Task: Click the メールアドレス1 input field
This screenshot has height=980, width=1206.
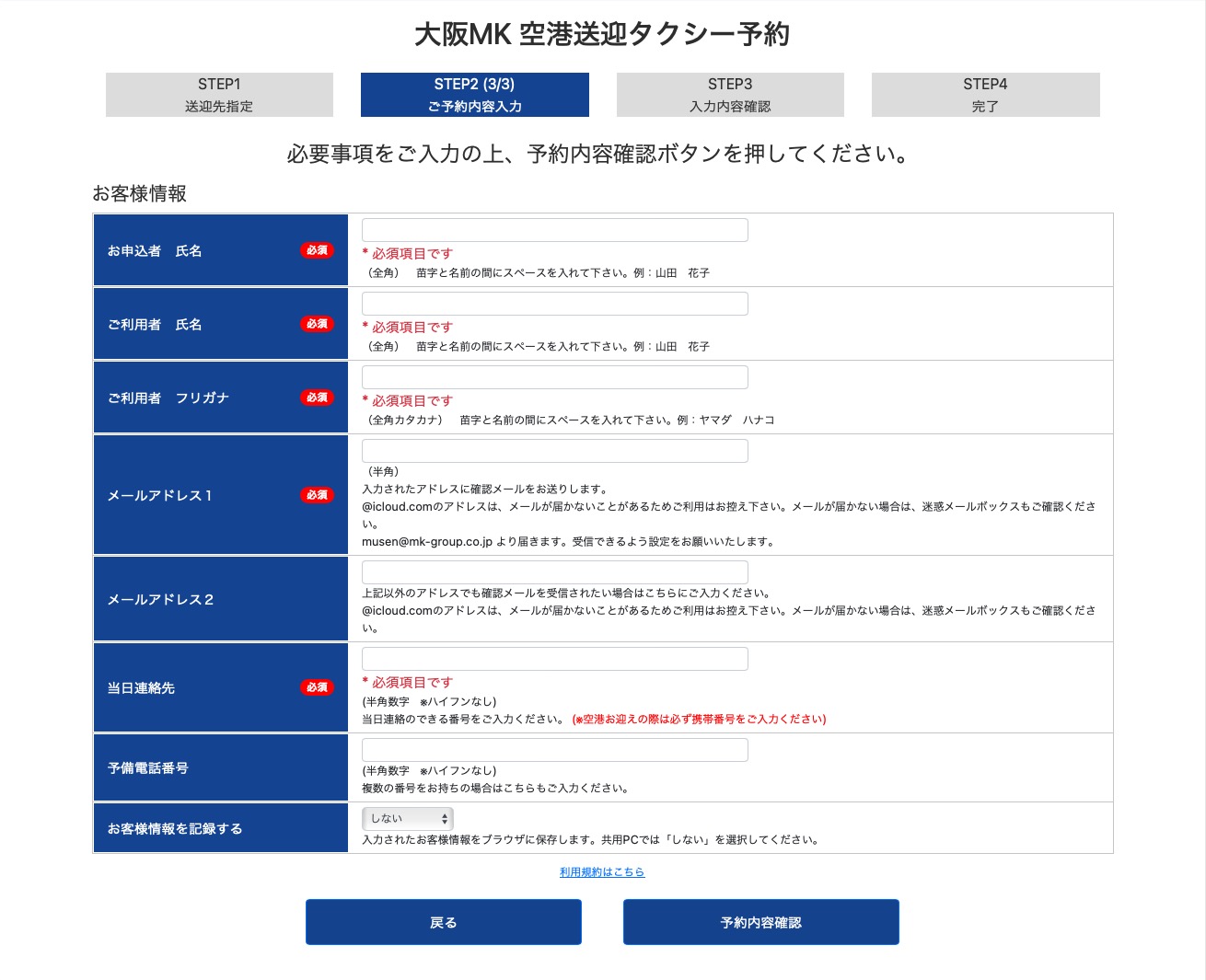Action: pyautogui.click(x=554, y=451)
